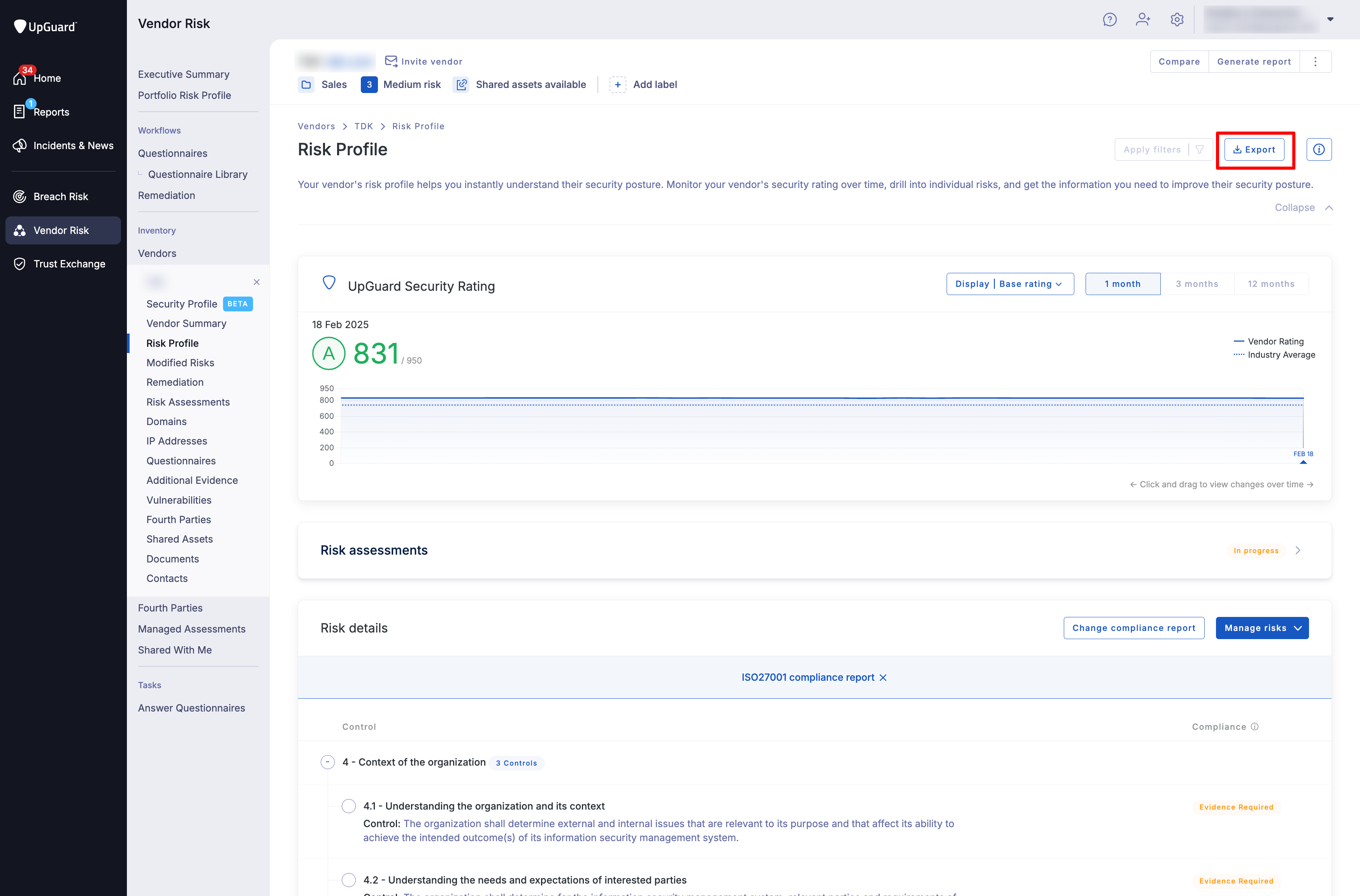Viewport: 1360px width, 896px height.
Task: Click the Compare button
Action: (1179, 62)
